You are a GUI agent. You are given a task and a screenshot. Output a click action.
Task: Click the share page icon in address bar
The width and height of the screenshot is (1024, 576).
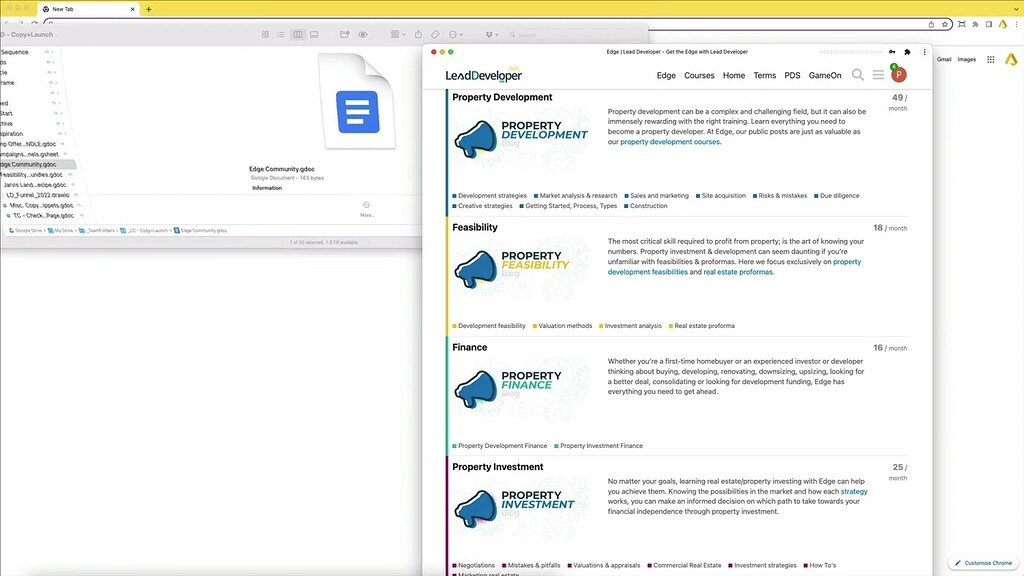931,24
